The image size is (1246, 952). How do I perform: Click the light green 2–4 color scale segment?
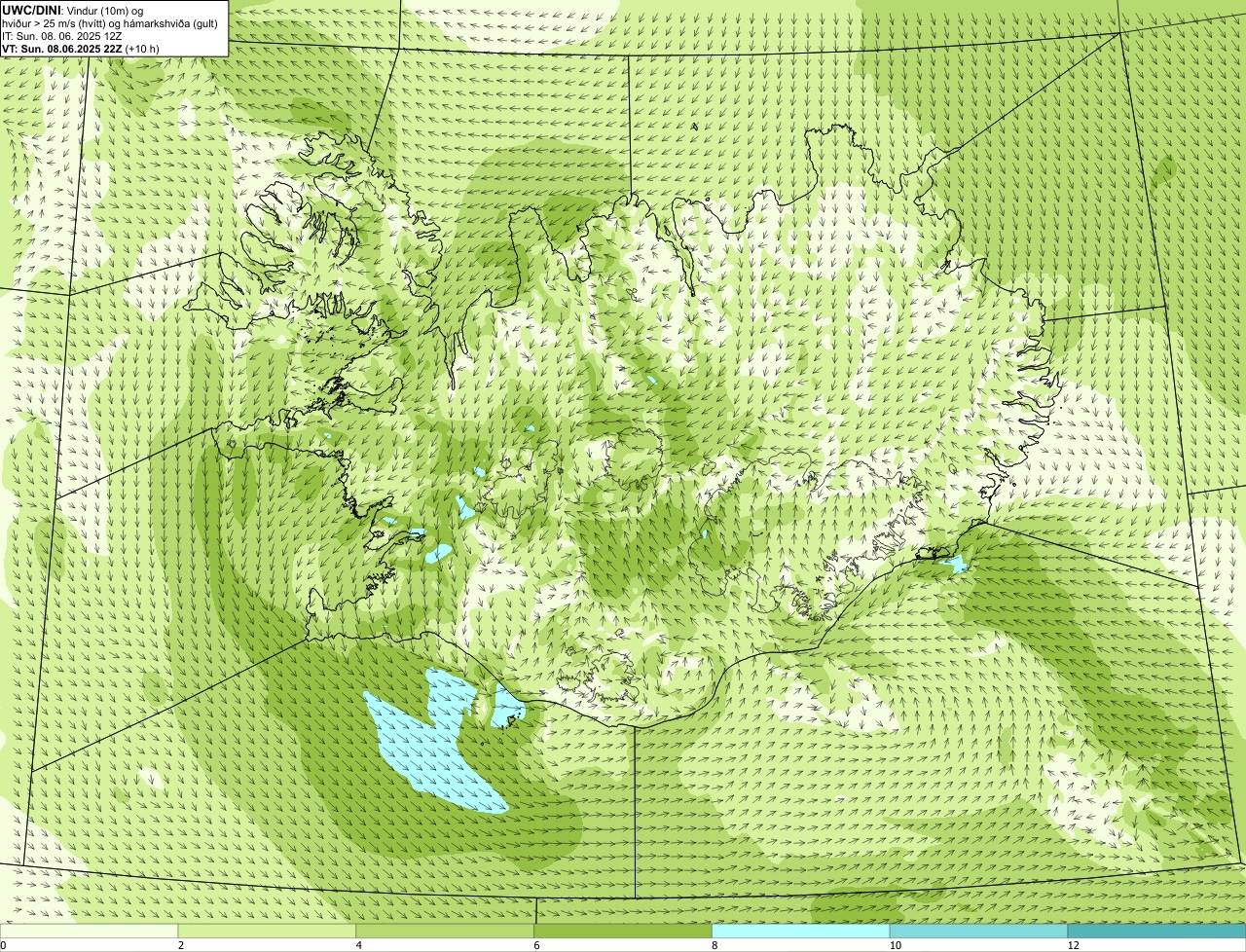267,932
